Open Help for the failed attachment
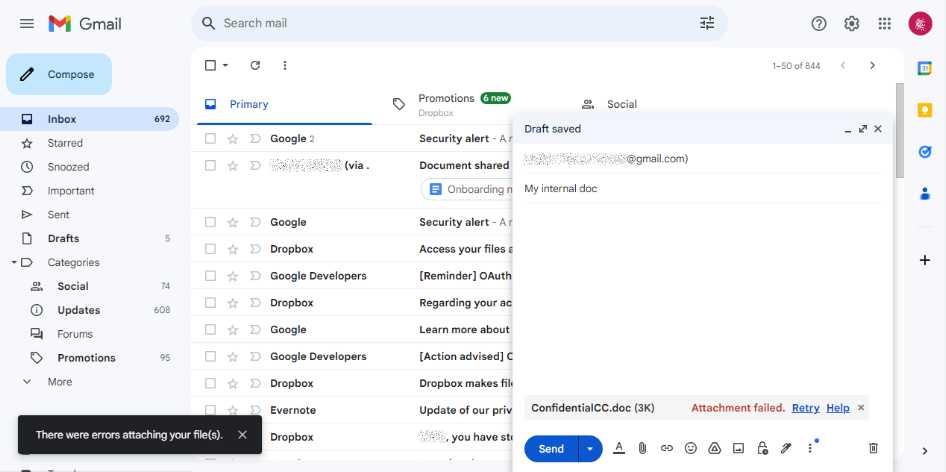This screenshot has height=472, width=946. click(838, 408)
